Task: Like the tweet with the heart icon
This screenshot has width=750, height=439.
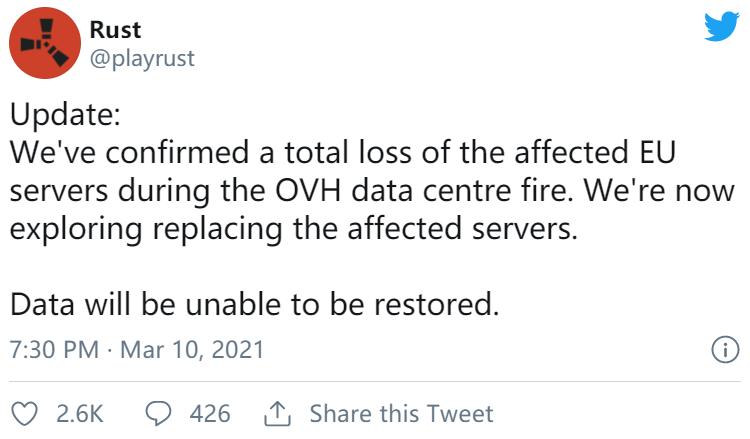Action: tap(24, 414)
